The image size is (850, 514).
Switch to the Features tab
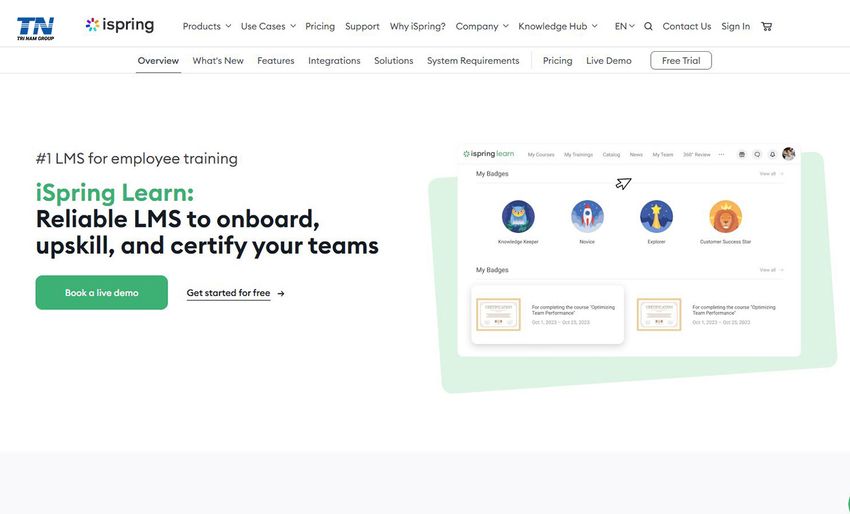[275, 61]
